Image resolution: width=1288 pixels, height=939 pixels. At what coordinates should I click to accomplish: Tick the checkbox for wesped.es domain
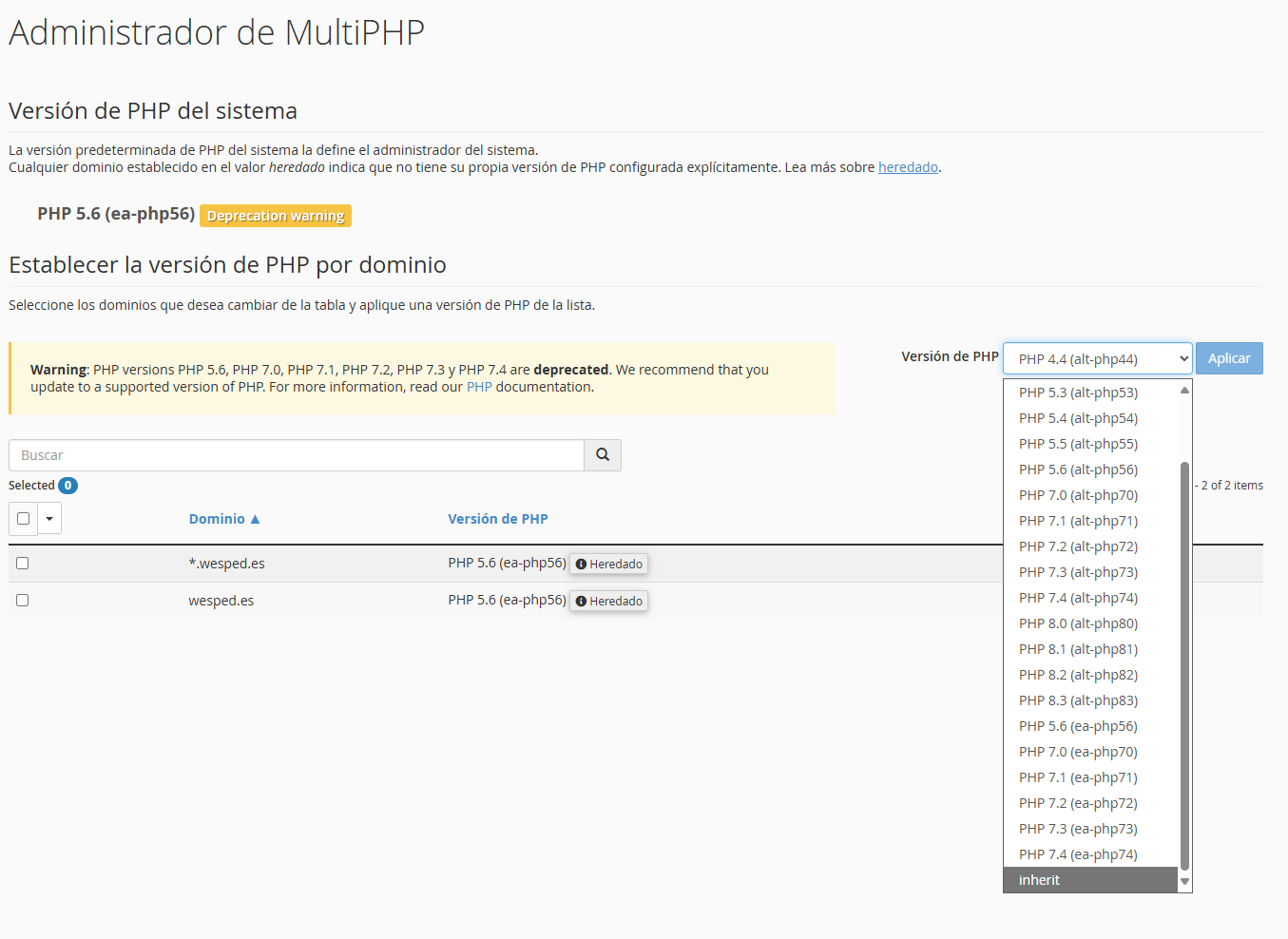coord(23,601)
